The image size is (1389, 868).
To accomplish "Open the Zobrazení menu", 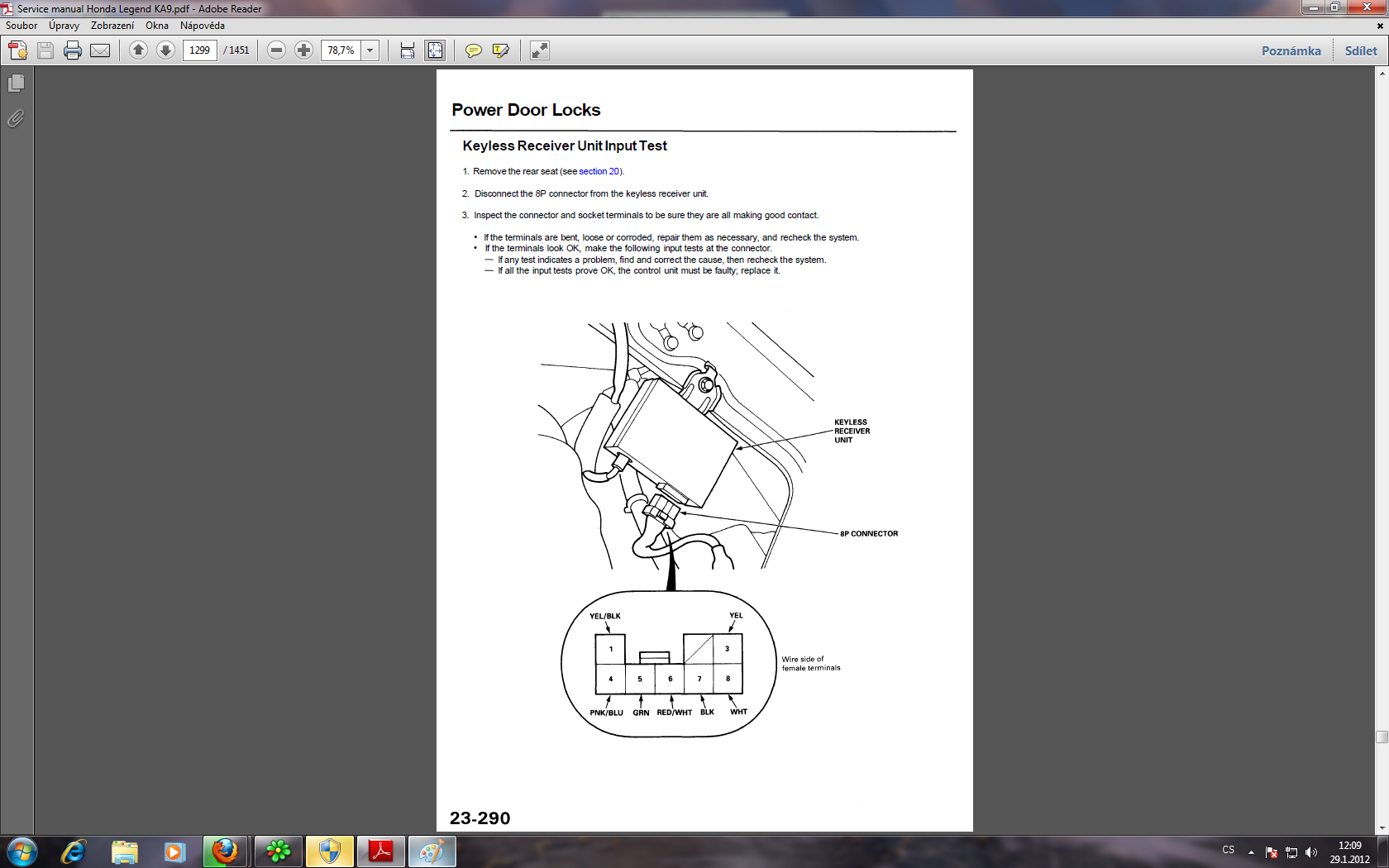I will (112, 26).
